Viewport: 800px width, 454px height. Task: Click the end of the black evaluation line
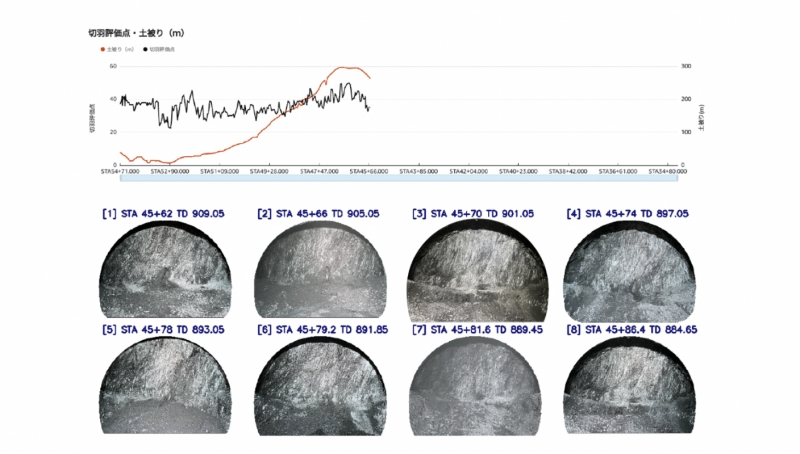[x=368, y=109]
